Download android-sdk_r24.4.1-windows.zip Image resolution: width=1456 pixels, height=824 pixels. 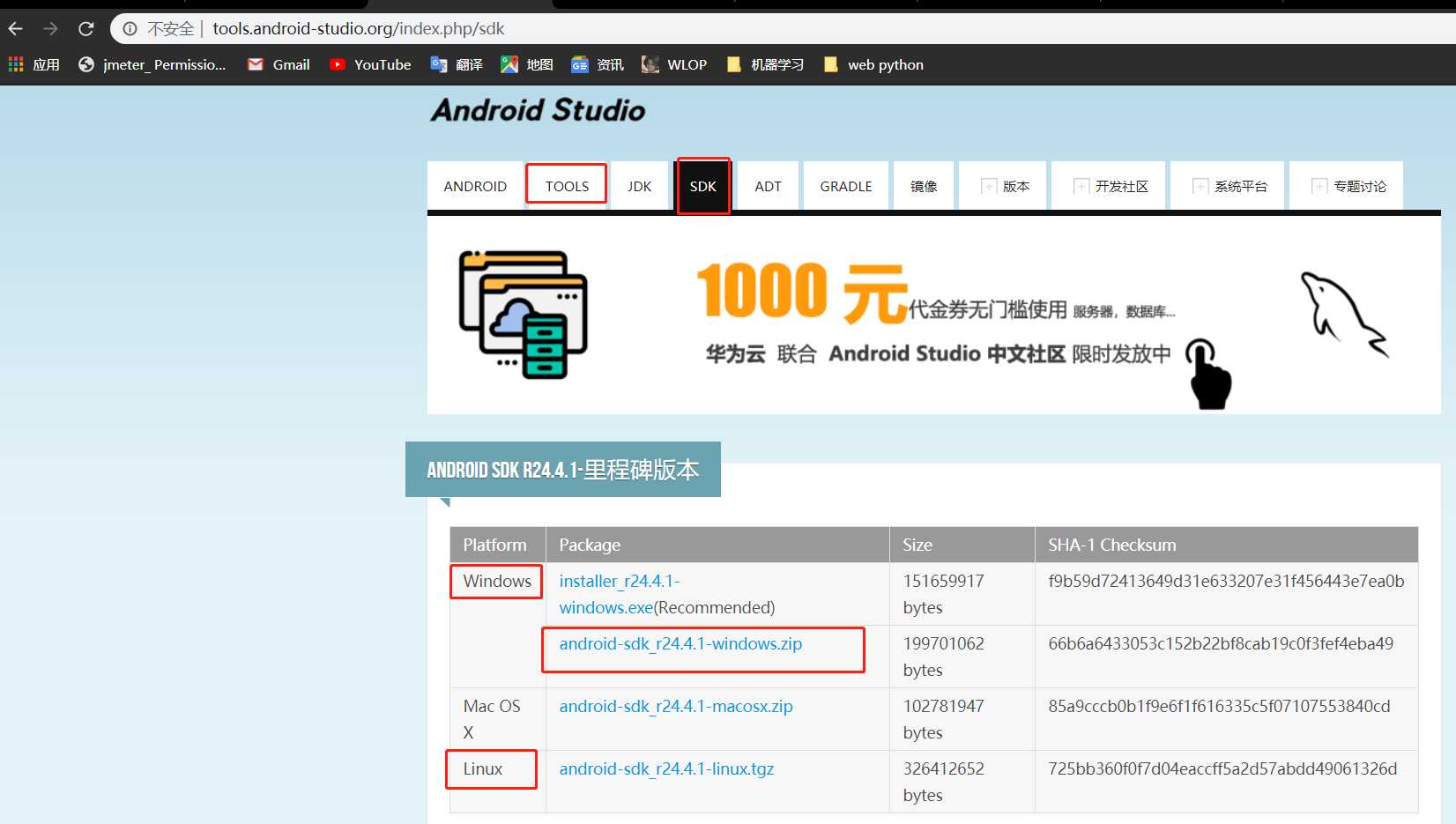[680, 644]
